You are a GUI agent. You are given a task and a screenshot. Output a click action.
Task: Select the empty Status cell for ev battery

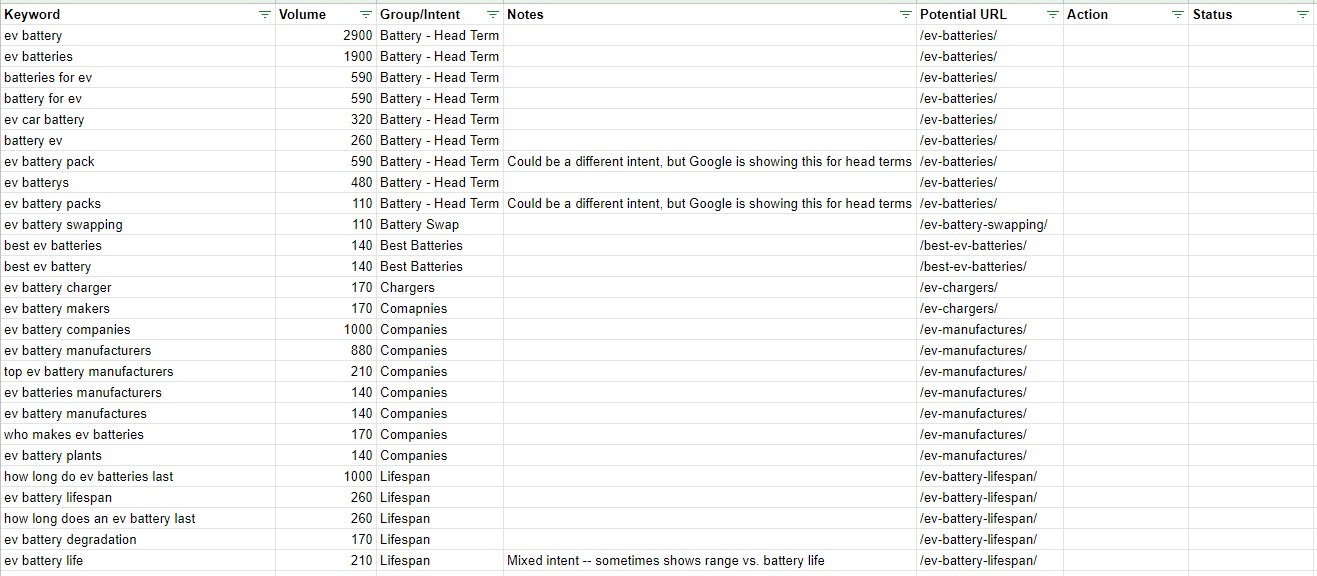[1250, 35]
